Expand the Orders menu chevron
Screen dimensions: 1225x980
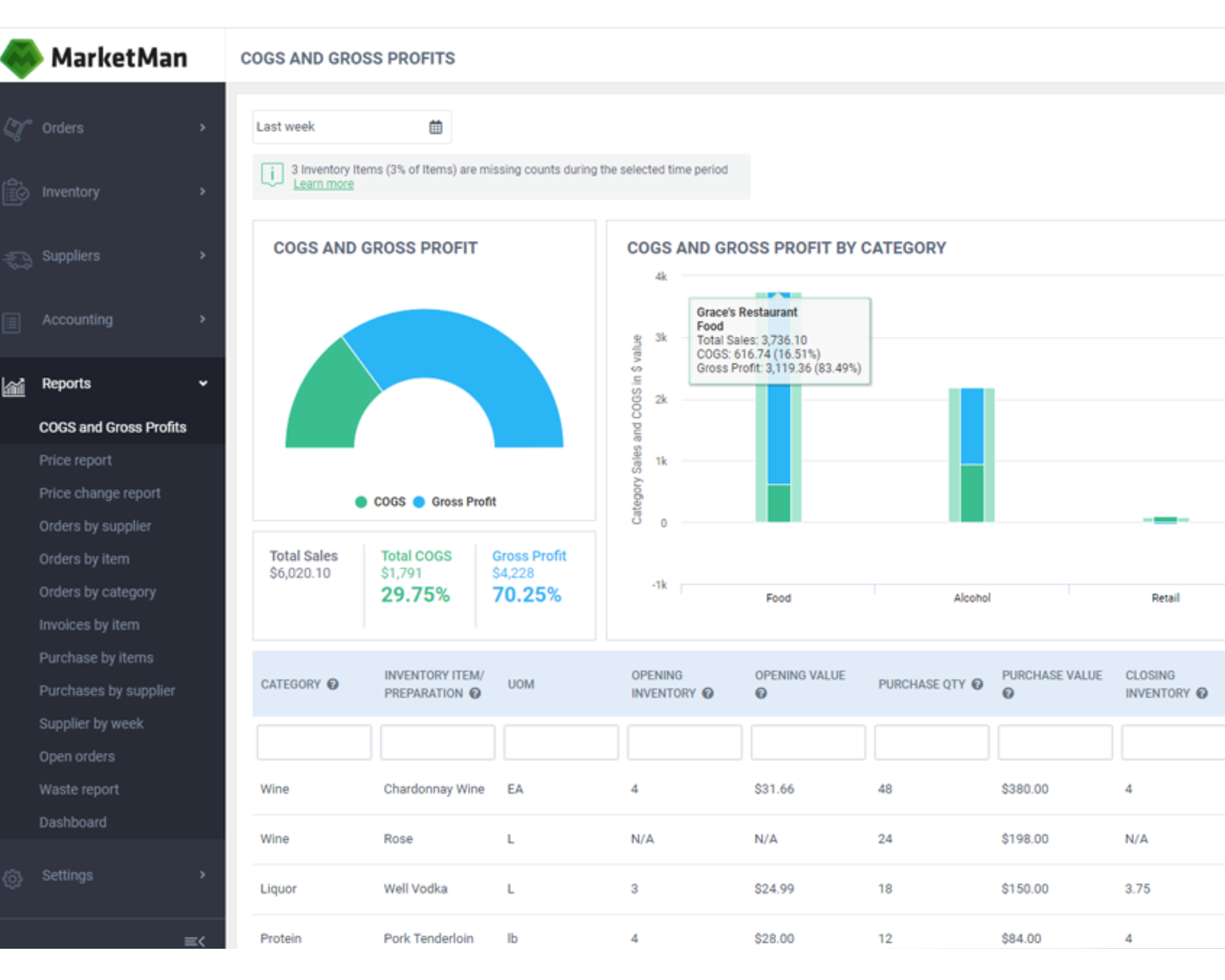tap(203, 127)
